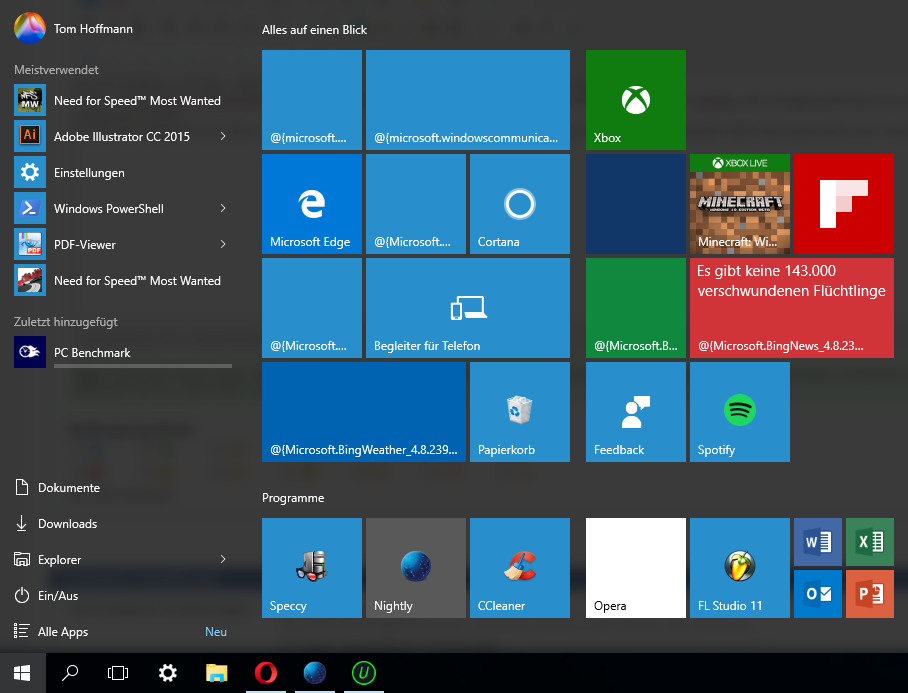Open Task View on taskbar
The height and width of the screenshot is (693, 908).
coord(118,673)
